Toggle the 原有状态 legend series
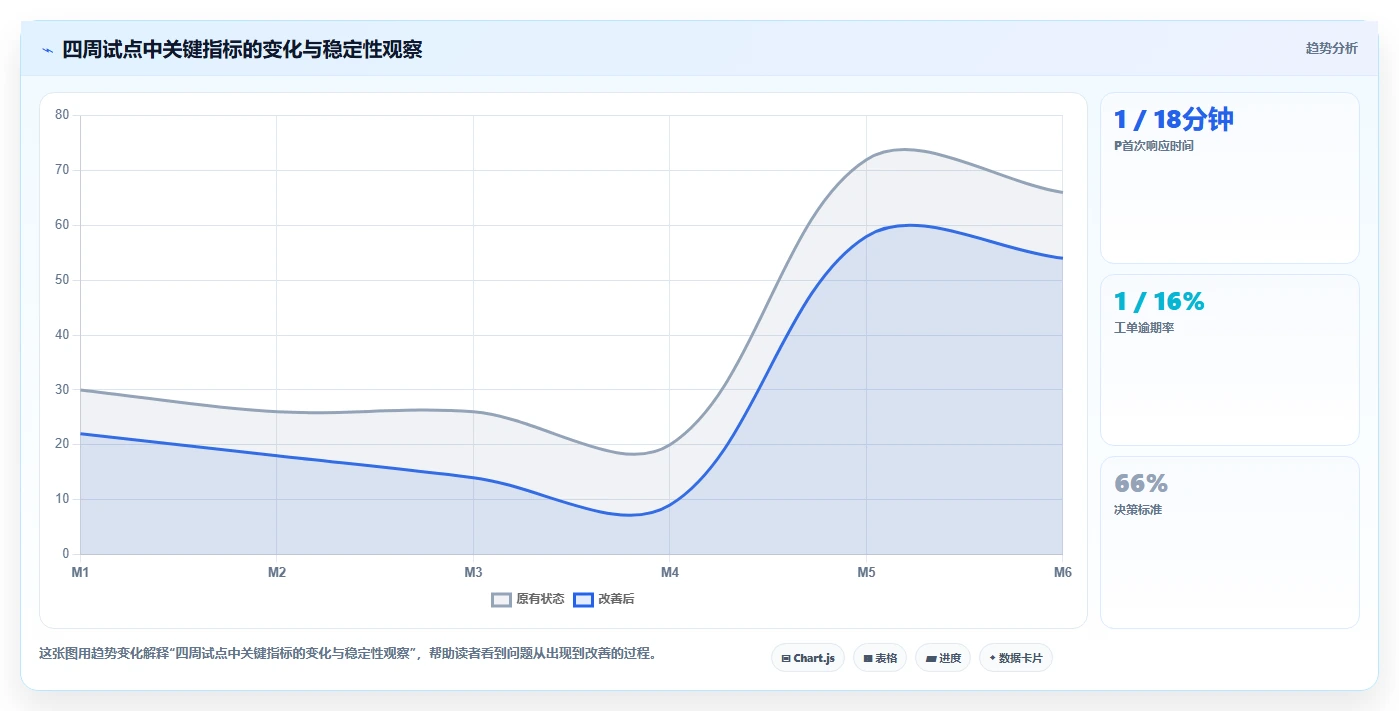Viewport: 1399px width, 711px height. pyautogui.click(x=528, y=599)
